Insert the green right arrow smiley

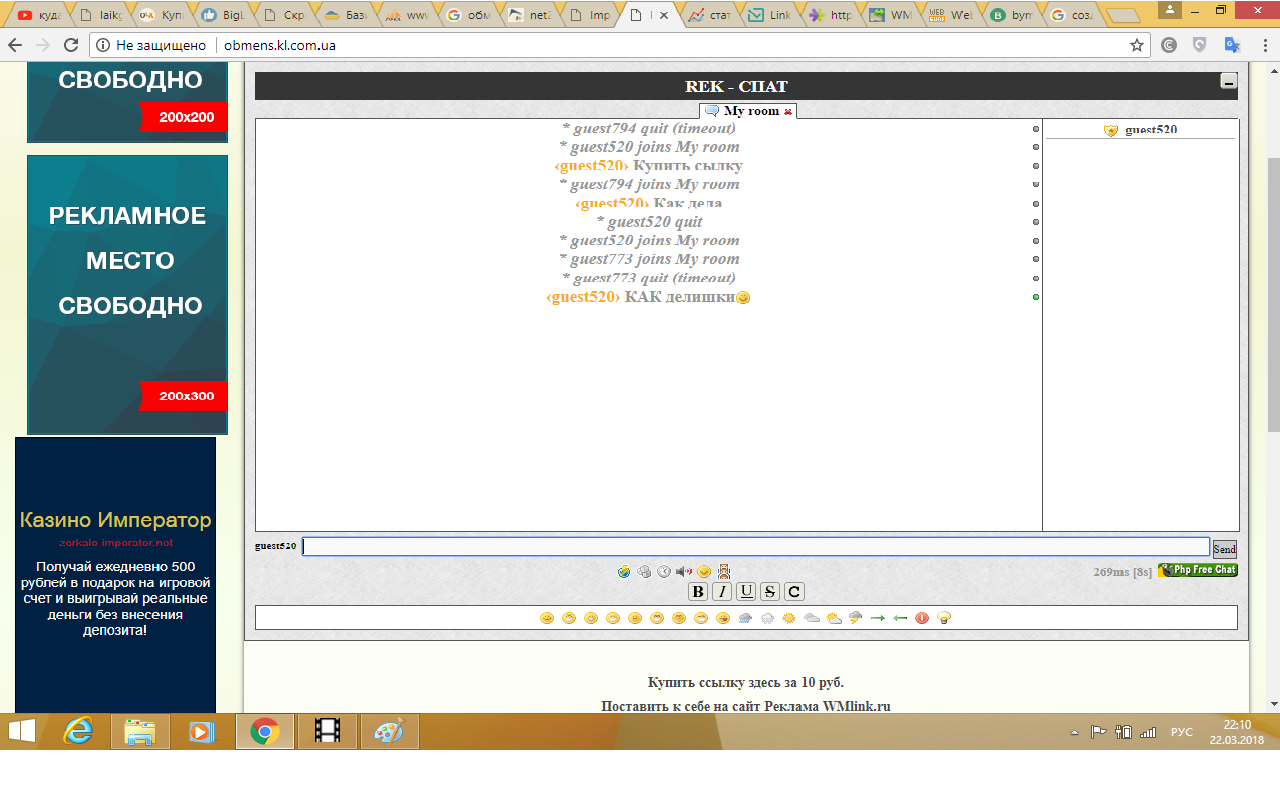click(x=878, y=618)
